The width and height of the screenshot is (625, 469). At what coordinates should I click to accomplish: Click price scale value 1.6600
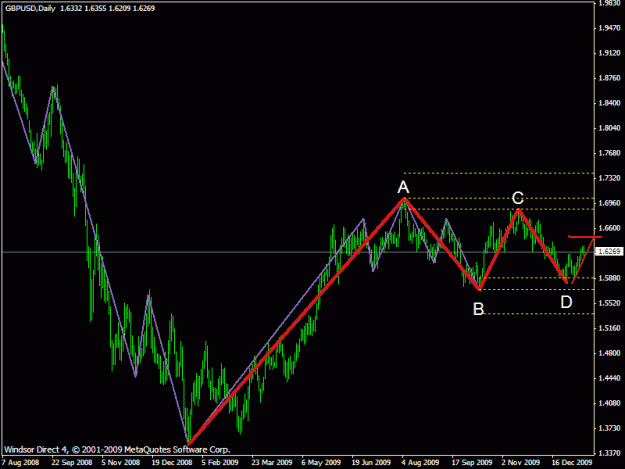[x=610, y=228]
